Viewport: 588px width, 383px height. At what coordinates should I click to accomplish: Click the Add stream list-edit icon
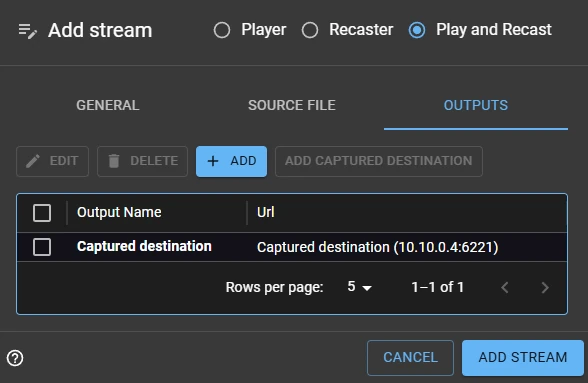click(28, 31)
